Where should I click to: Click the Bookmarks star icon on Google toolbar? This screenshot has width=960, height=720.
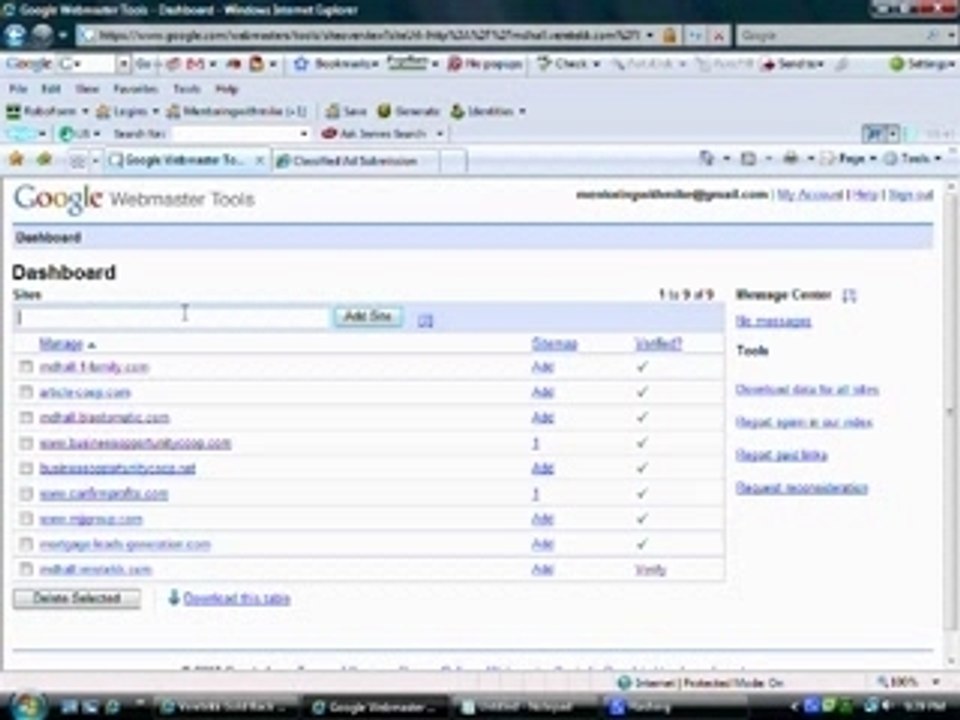301,64
